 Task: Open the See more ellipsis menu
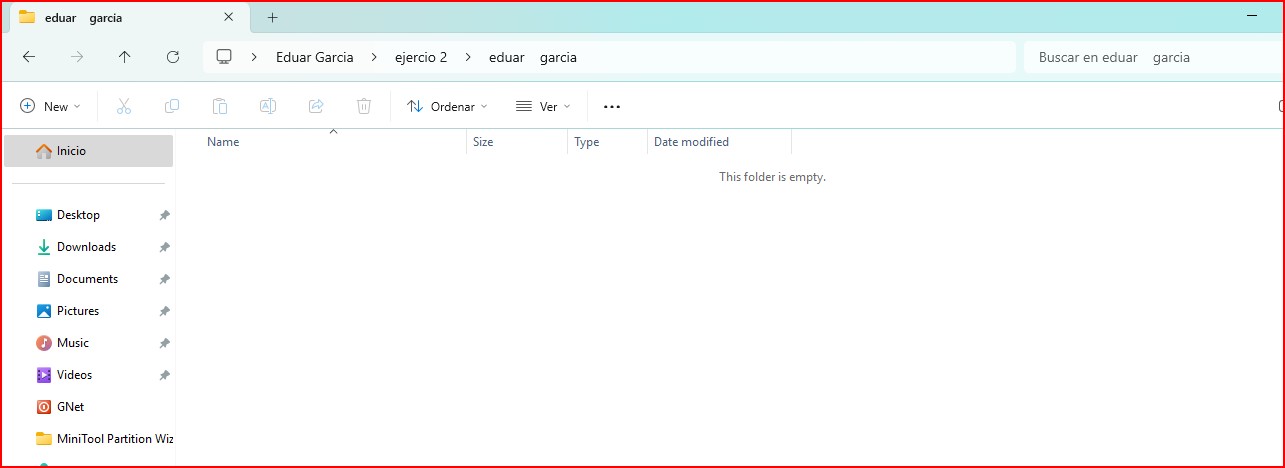pyautogui.click(x=612, y=106)
